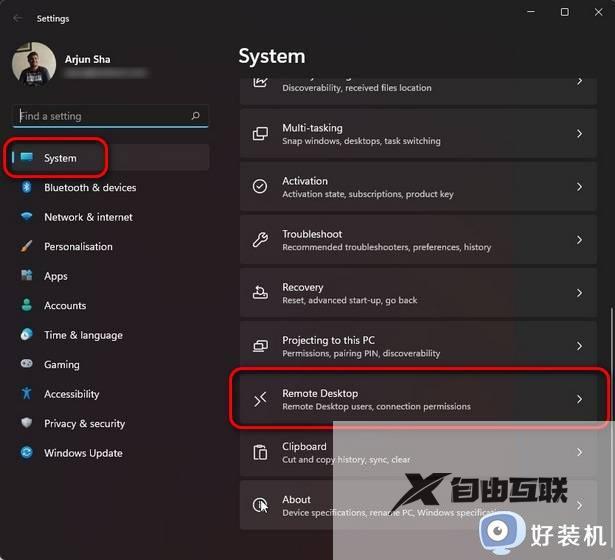Click 'Activation state, subscriptions, product key' text
Image resolution: width=615 pixels, height=560 pixels.
368,194
